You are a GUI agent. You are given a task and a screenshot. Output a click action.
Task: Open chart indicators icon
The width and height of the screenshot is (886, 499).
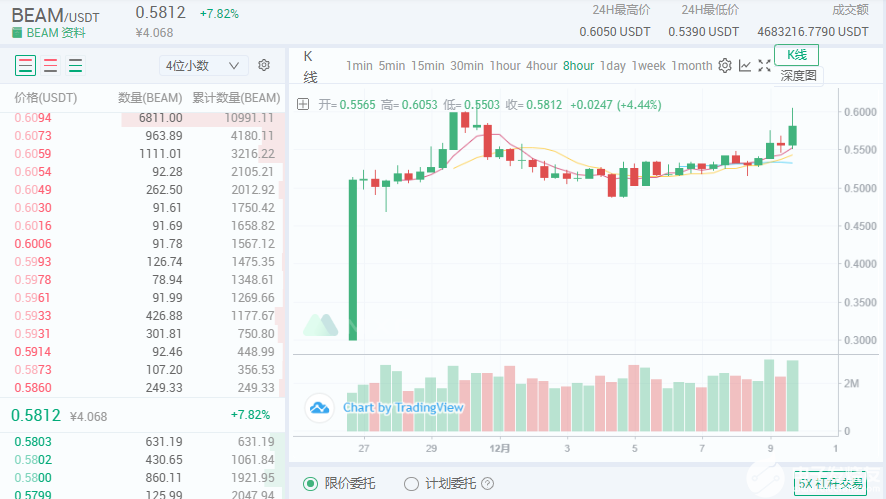(x=745, y=66)
